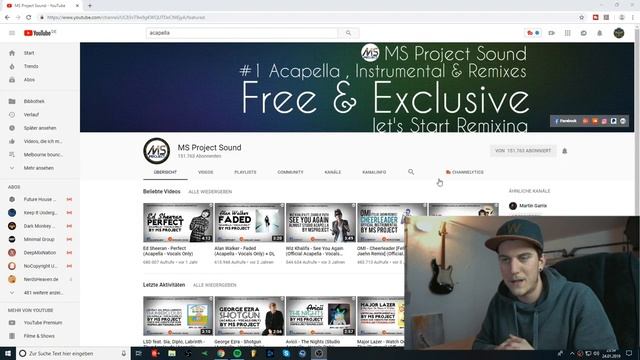Open the account avatar menu
The width and height of the screenshot is (640, 360).
click(619, 33)
